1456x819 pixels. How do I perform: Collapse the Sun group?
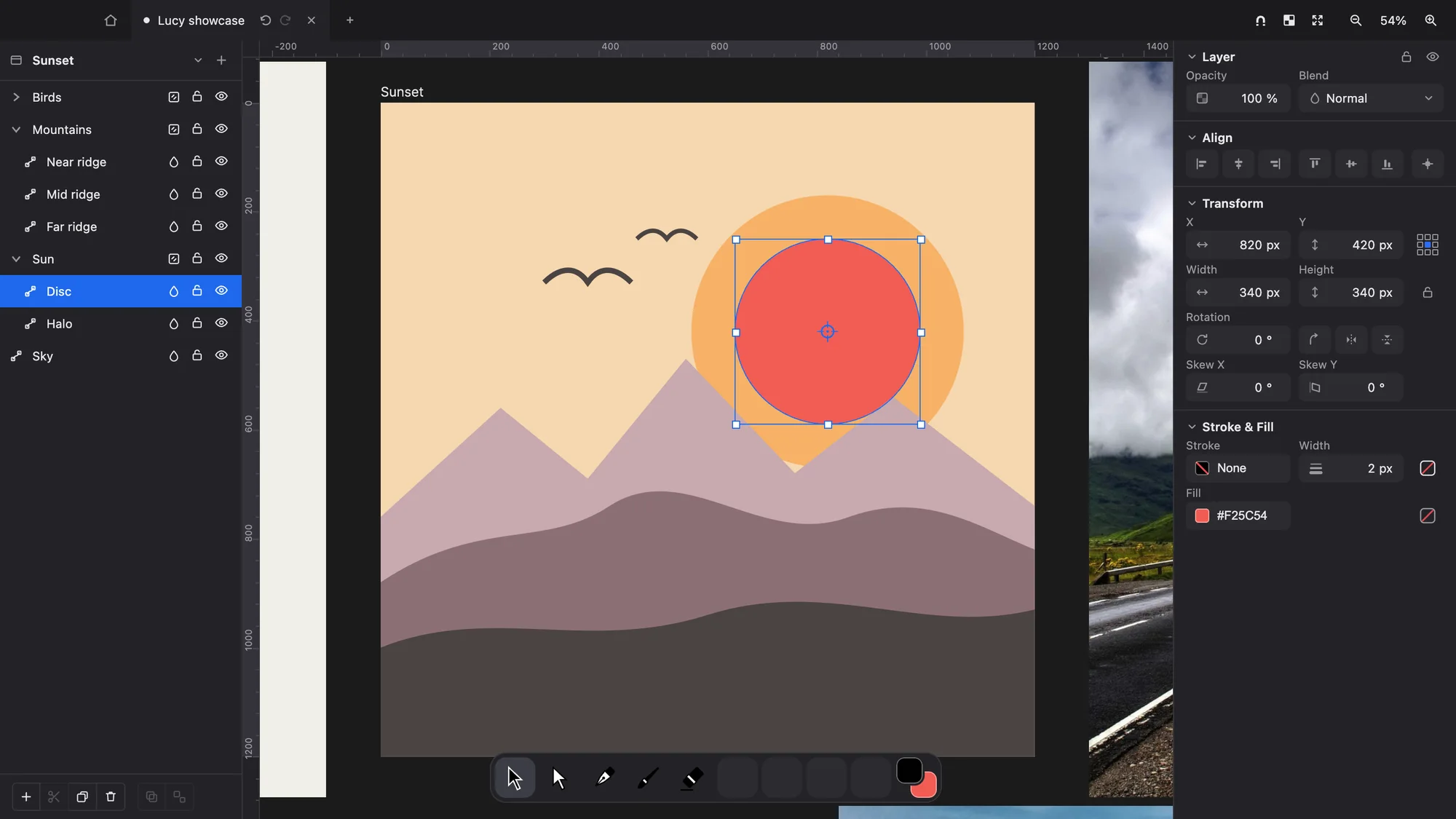tap(16, 259)
